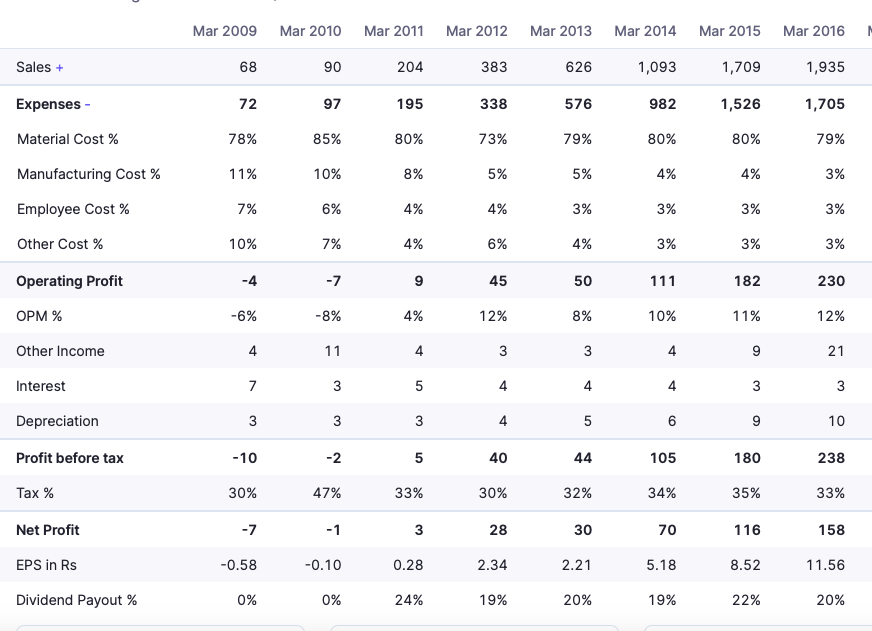The image size is (872, 631).
Task: Select the Operating Profit row label
Action: [x=69, y=281]
